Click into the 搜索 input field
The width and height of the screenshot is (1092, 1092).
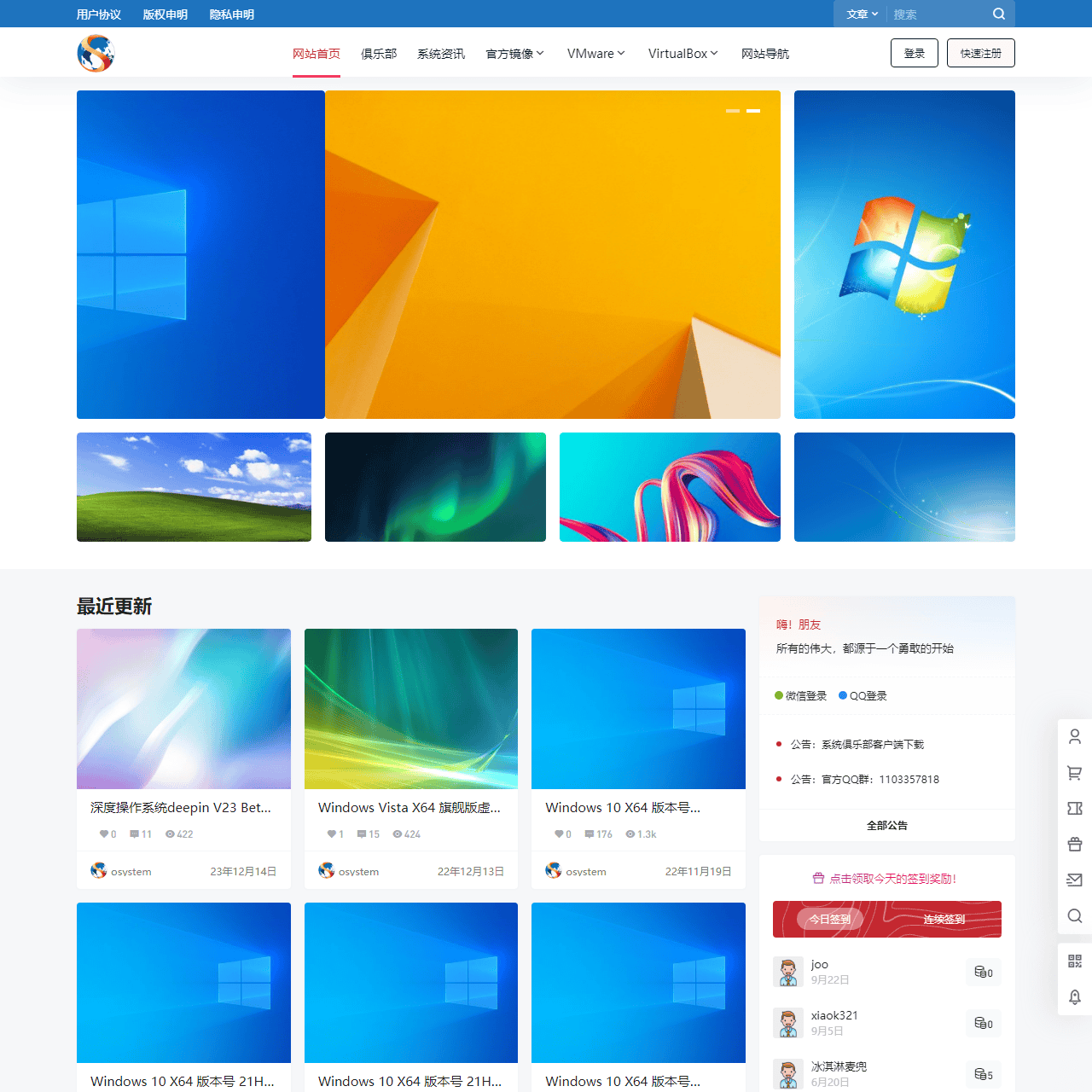click(x=938, y=14)
